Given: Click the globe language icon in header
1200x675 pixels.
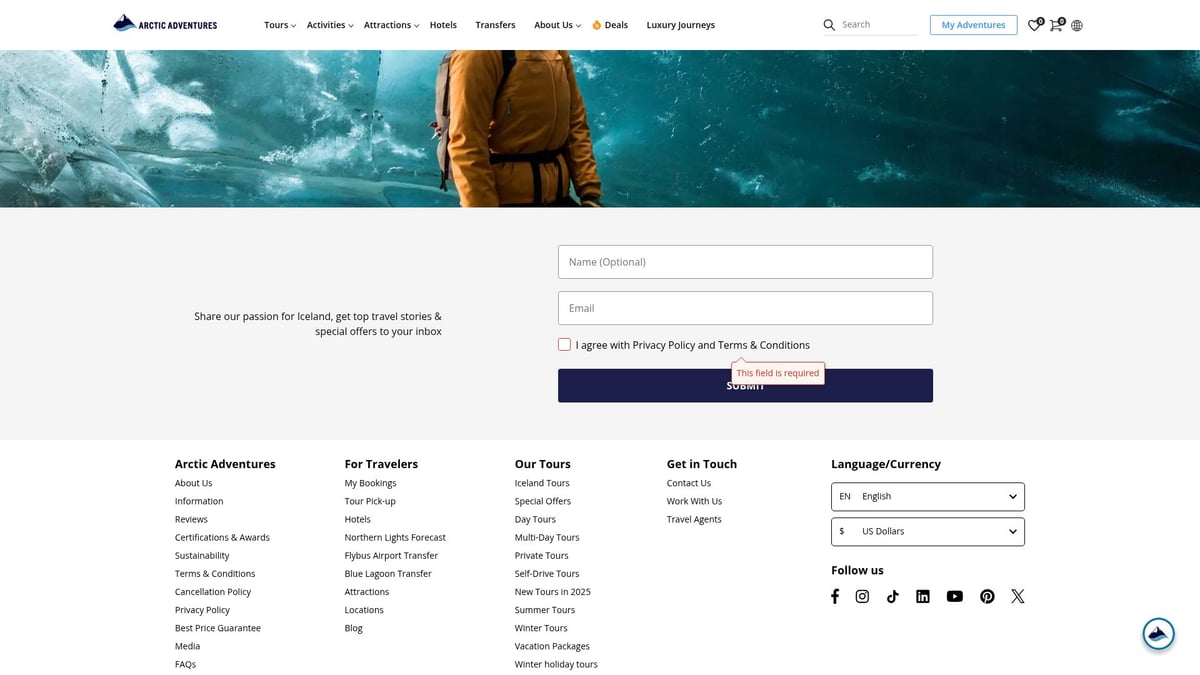Looking at the screenshot, I should coord(1076,25).
